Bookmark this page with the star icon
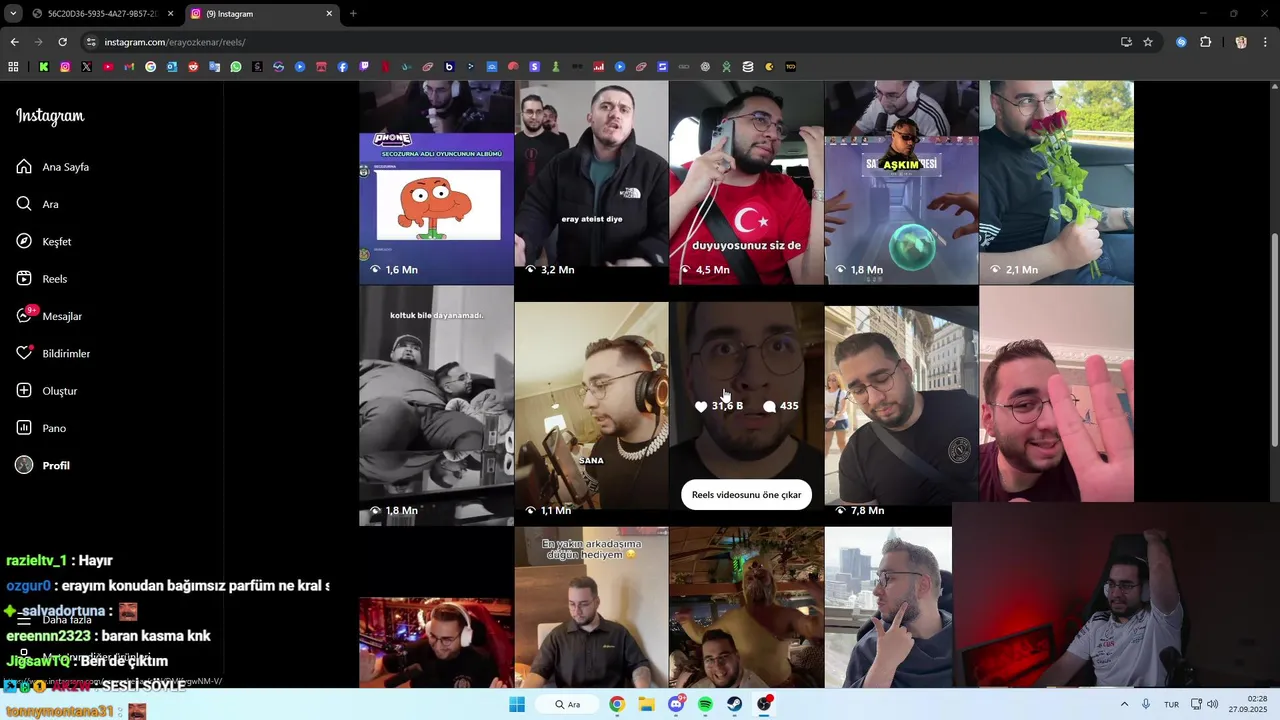The image size is (1280, 720). pyautogui.click(x=1148, y=42)
